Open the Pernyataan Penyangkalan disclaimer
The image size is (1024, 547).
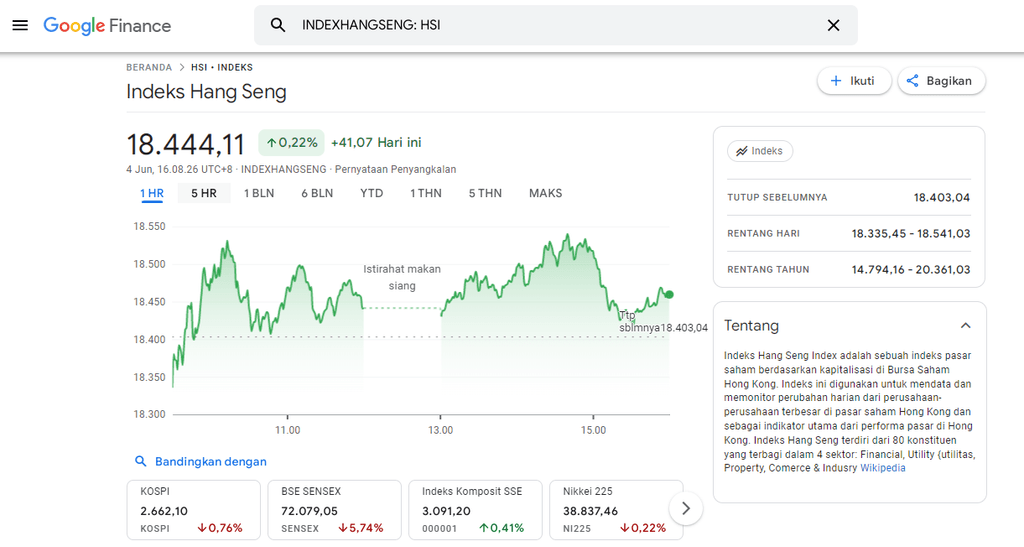click(395, 169)
